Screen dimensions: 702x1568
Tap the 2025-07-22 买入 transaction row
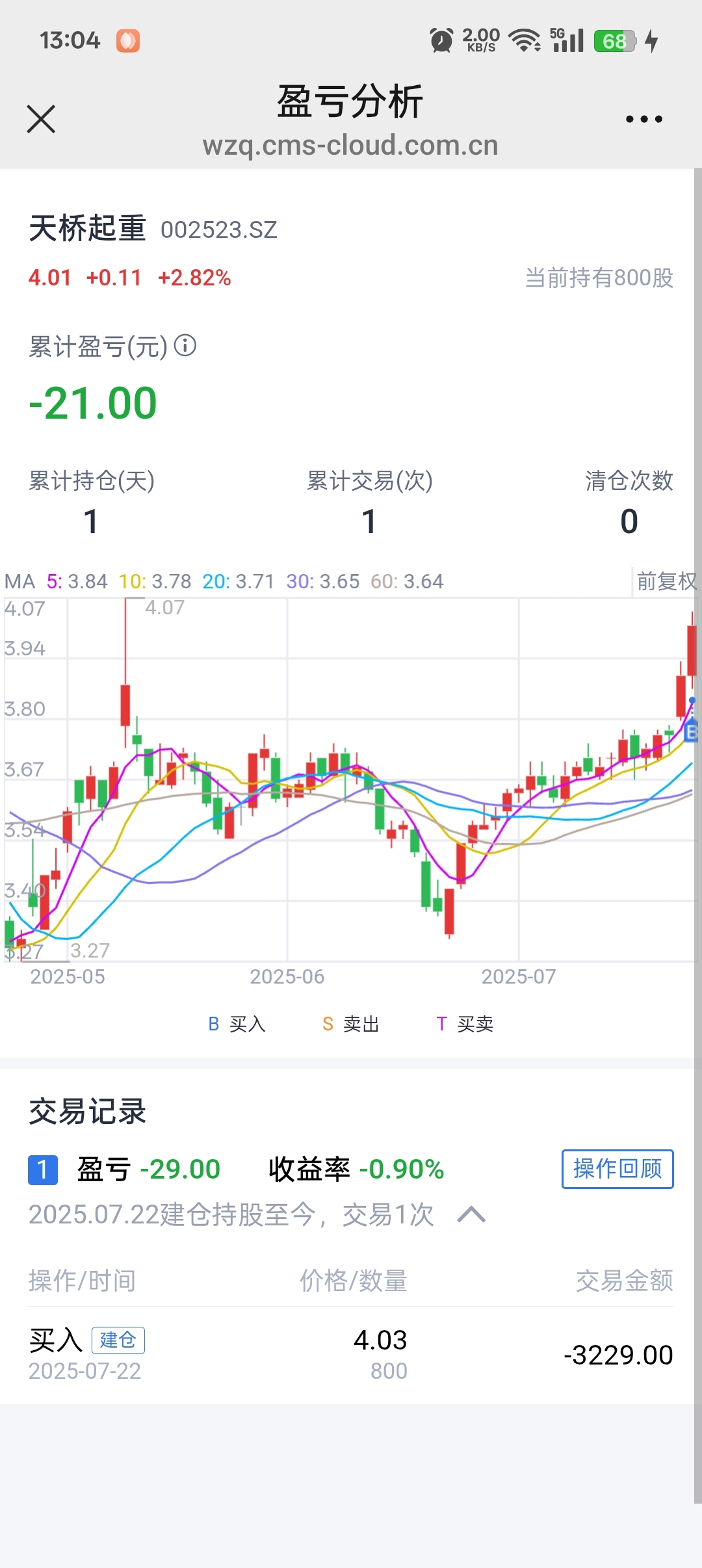(x=351, y=1354)
